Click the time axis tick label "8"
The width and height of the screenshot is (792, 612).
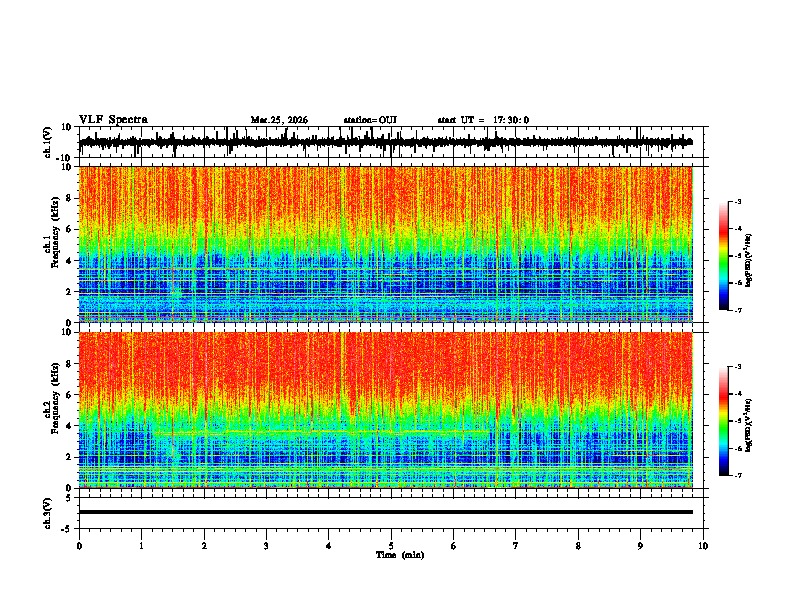point(578,546)
